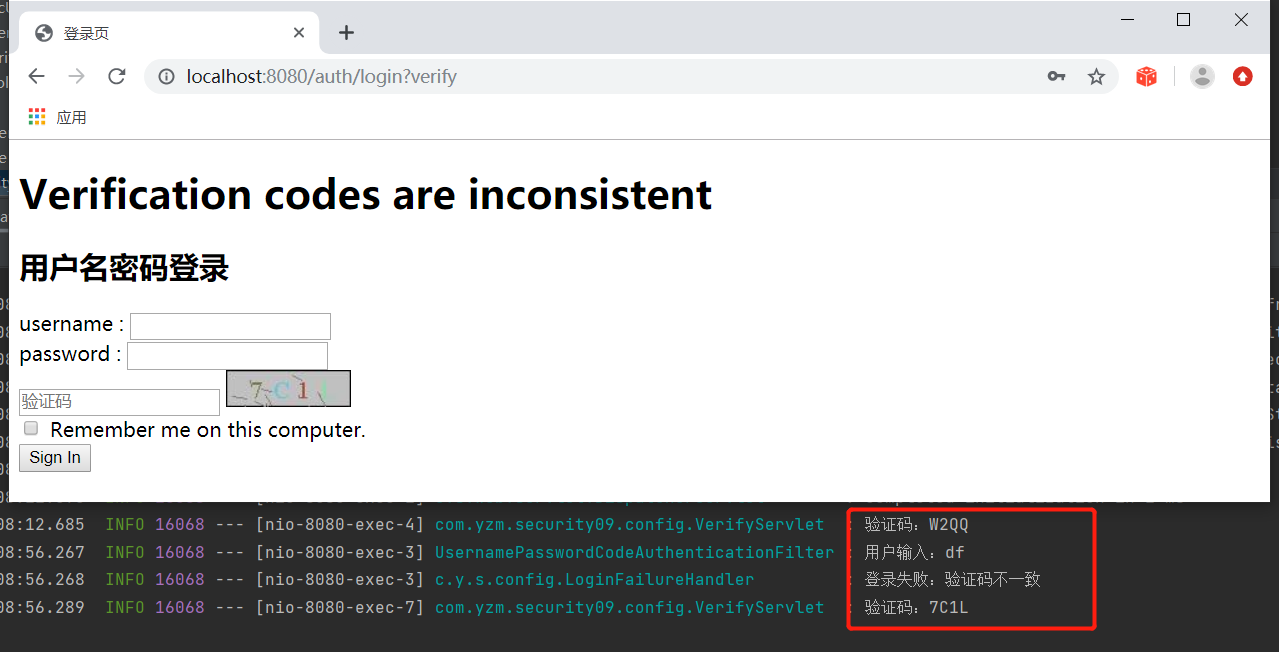1279x652 pixels.
Task: Click the VerifySetvlet log line 验证码:W2QQ
Action: tap(917, 525)
